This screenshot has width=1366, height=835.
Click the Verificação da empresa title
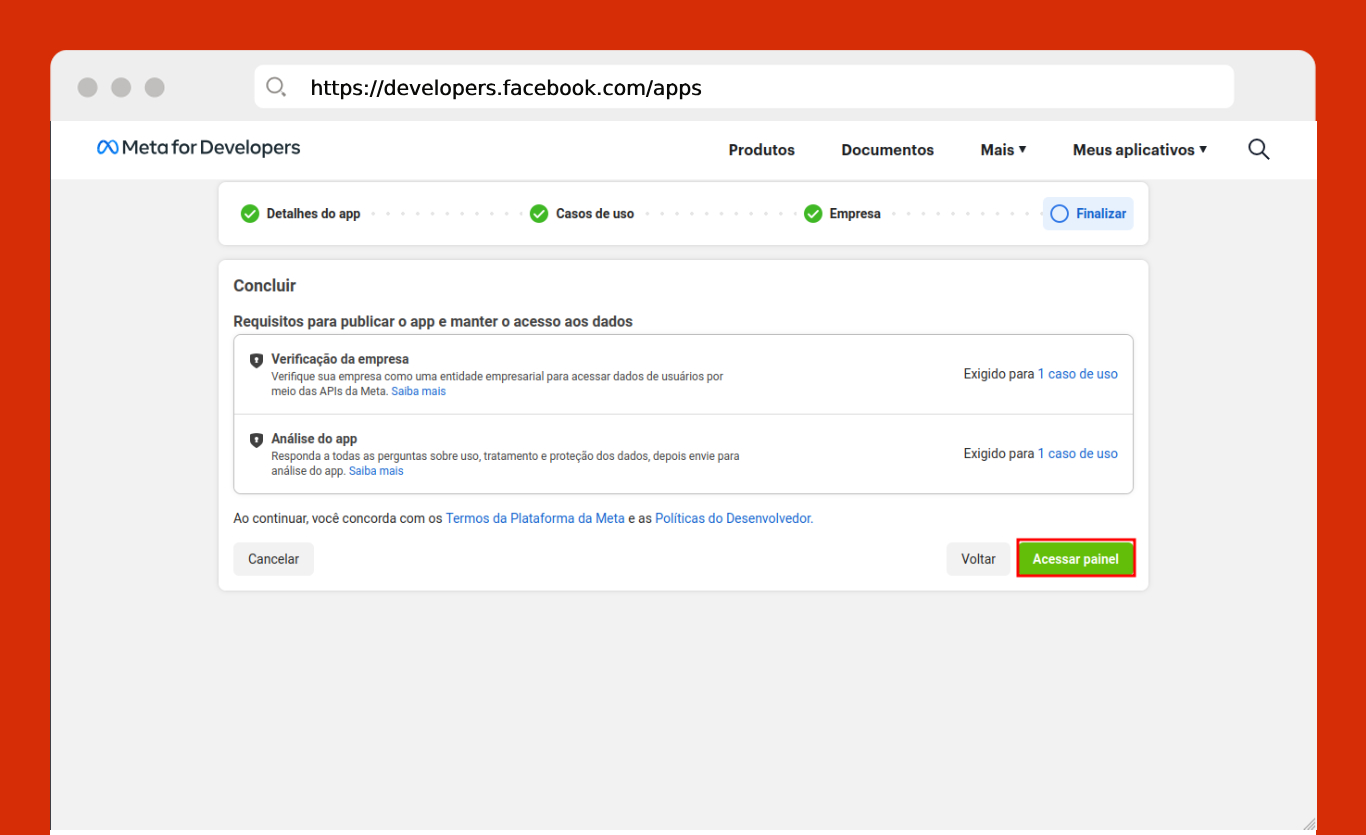340,359
